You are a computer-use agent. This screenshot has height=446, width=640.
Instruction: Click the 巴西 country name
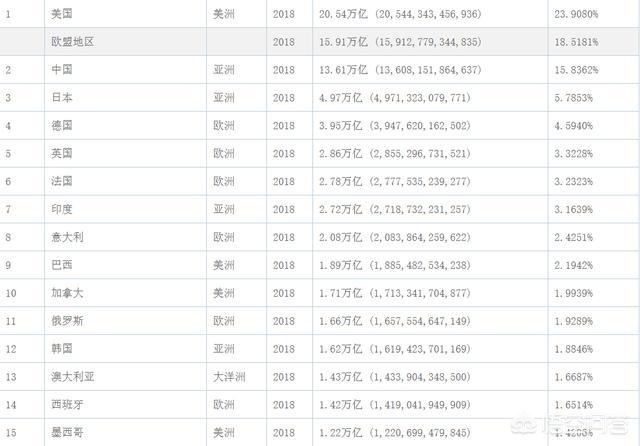[x=62, y=265]
